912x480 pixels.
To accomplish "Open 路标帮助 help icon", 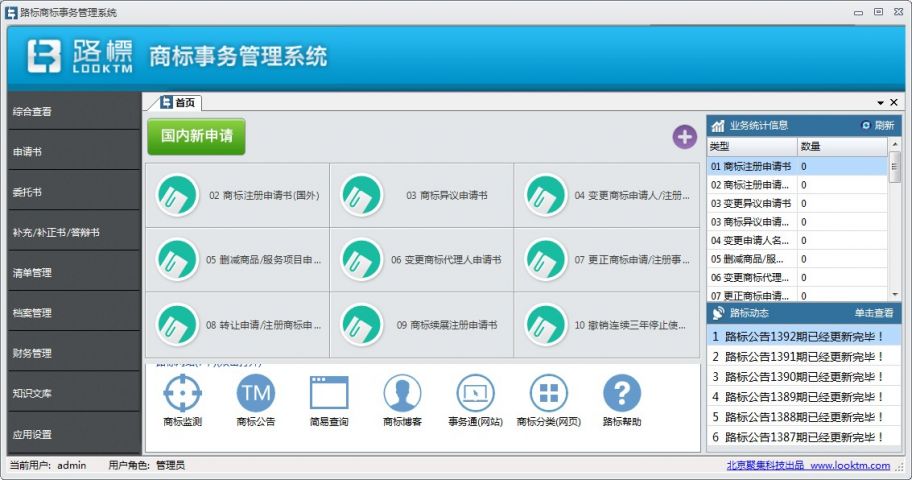I will click(621, 394).
